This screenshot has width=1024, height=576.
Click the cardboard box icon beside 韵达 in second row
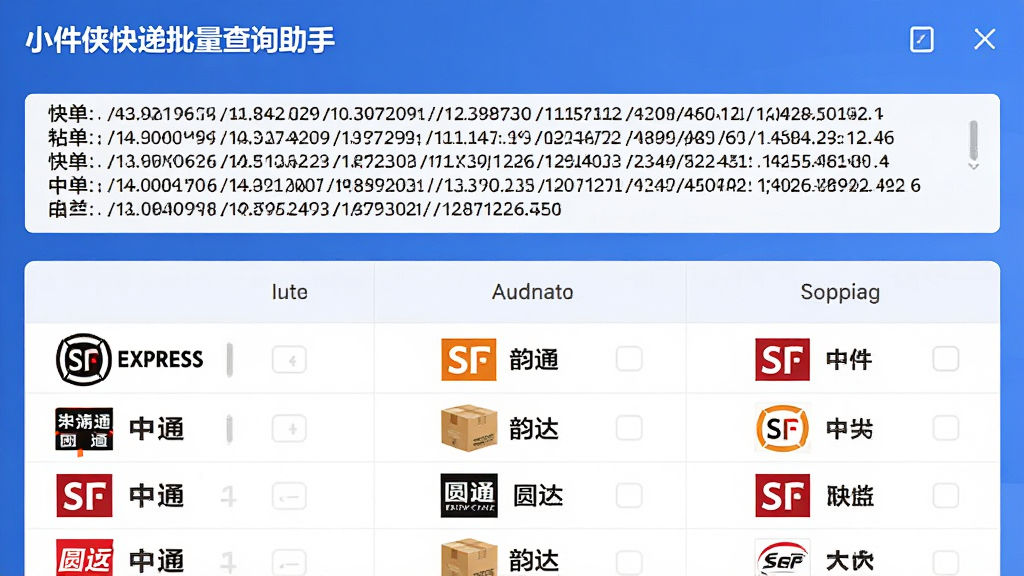coord(469,428)
